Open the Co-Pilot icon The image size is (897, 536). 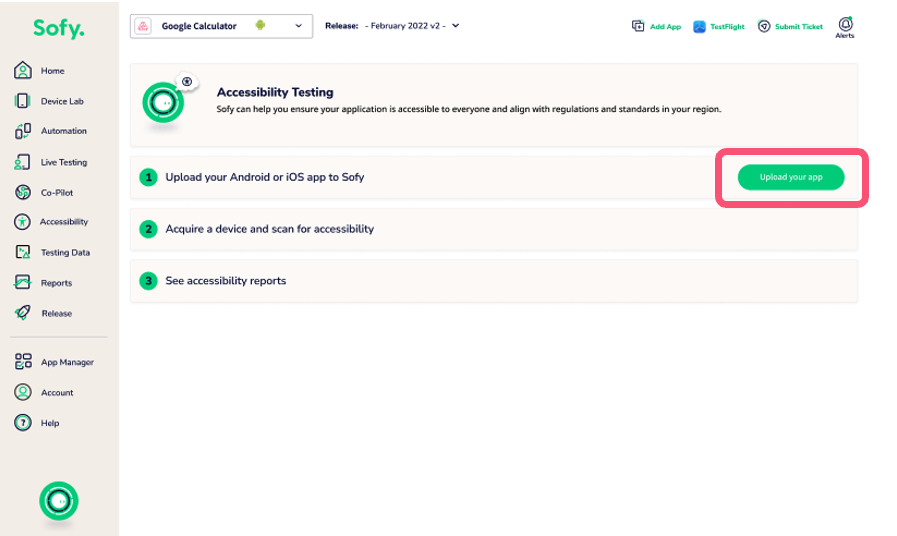coord(23,192)
